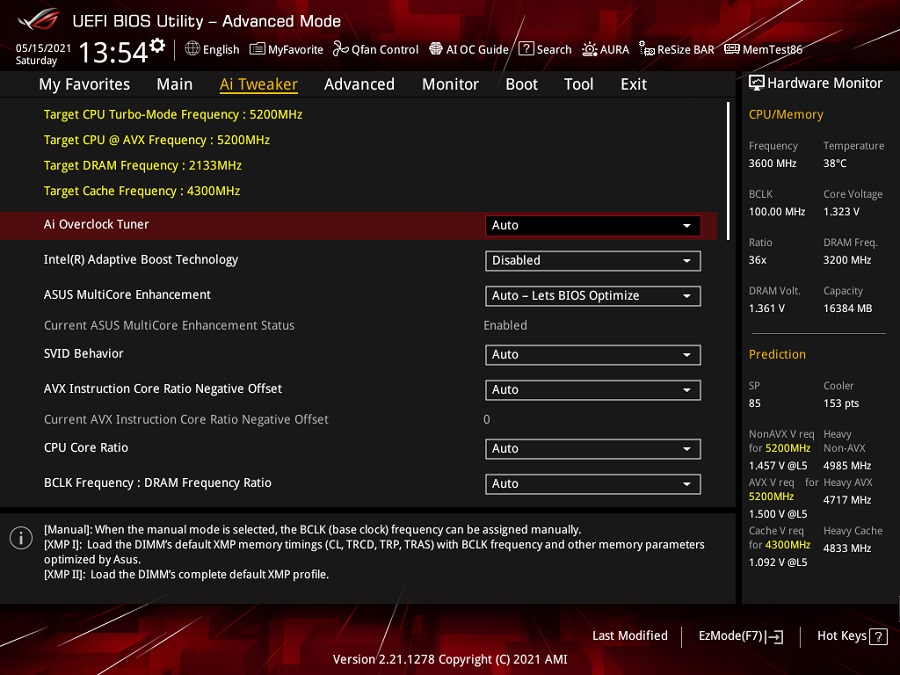Click EzMode exit arrow icon
The height and width of the screenshot is (675, 900).
tap(774, 636)
